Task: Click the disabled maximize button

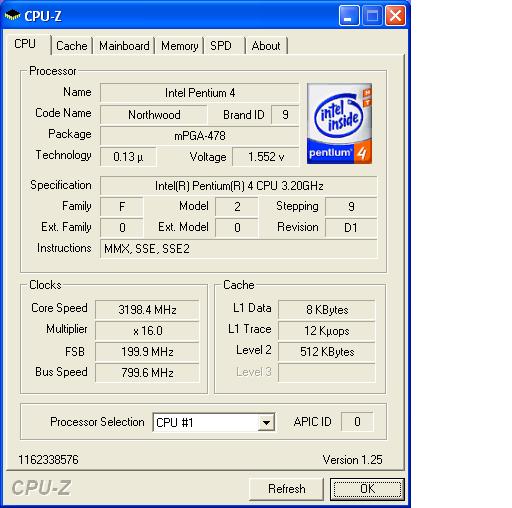Action: click(372, 16)
